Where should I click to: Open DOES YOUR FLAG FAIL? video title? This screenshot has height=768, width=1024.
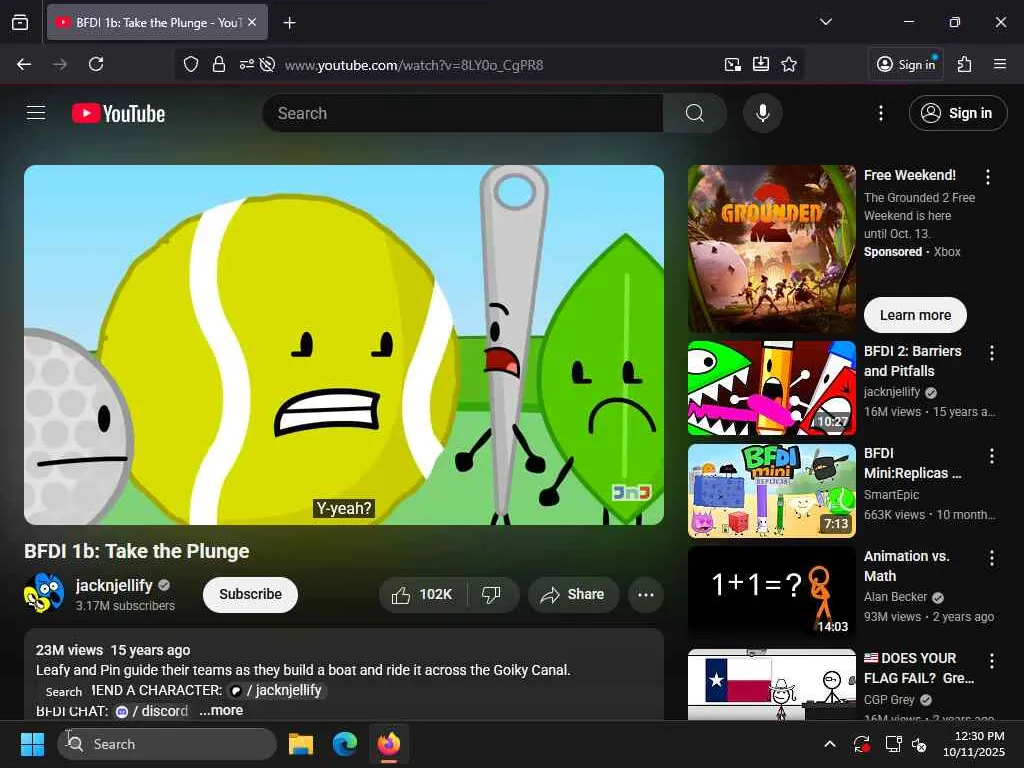[x=918, y=667]
